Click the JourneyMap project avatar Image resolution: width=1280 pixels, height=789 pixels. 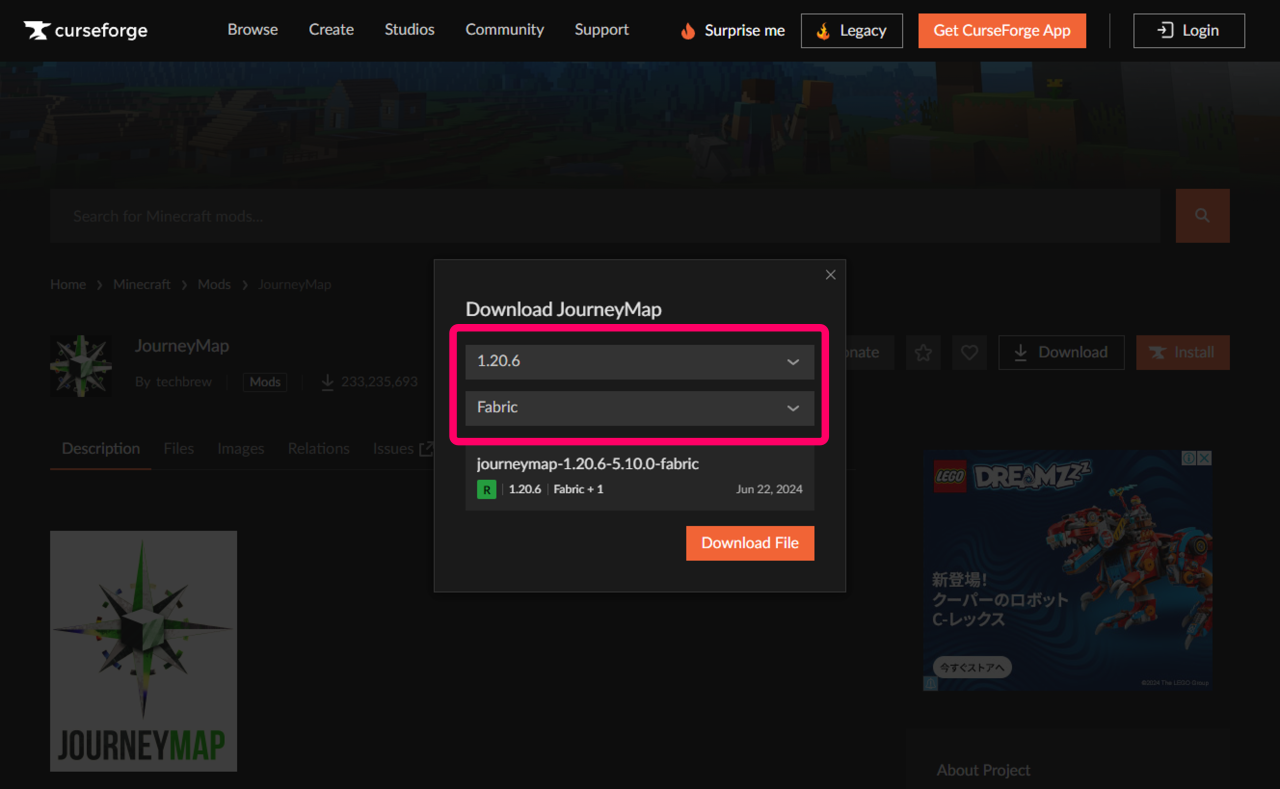(81, 367)
